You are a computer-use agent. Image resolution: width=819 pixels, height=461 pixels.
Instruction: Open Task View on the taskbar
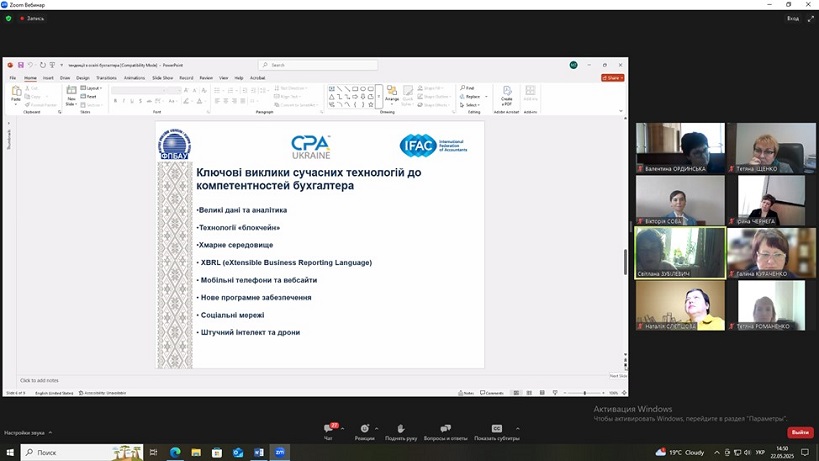tap(154, 452)
